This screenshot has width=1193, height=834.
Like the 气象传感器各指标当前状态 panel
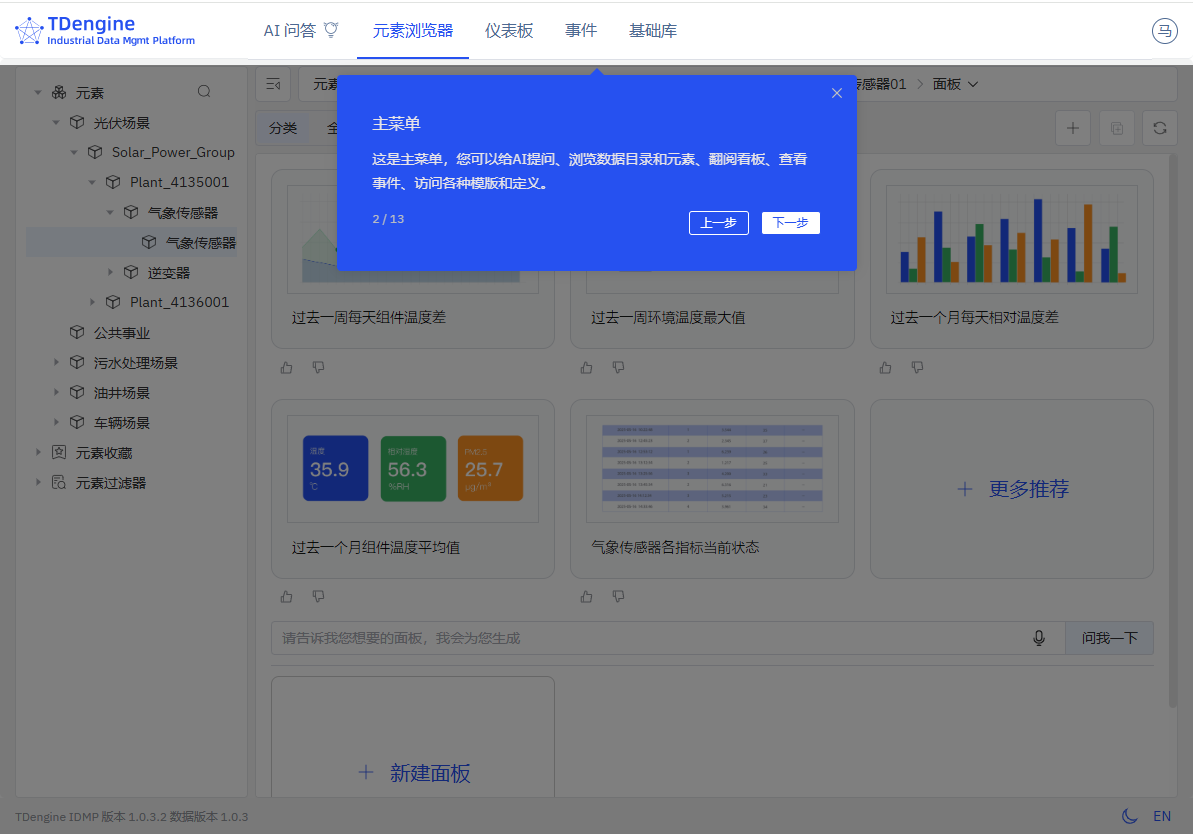coord(587,597)
